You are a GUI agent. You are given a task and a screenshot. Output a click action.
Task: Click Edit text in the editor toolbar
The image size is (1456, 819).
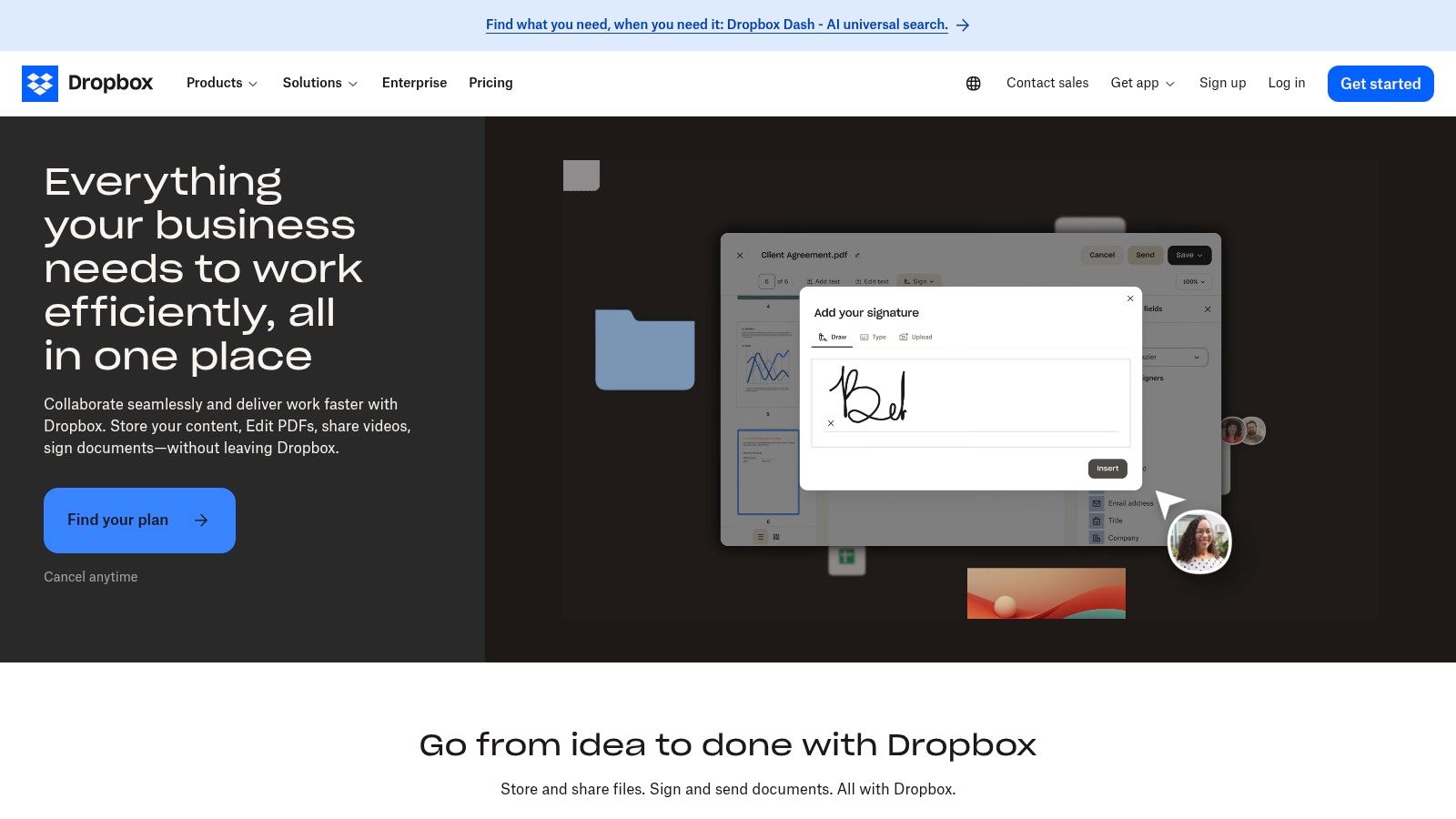coord(872,282)
